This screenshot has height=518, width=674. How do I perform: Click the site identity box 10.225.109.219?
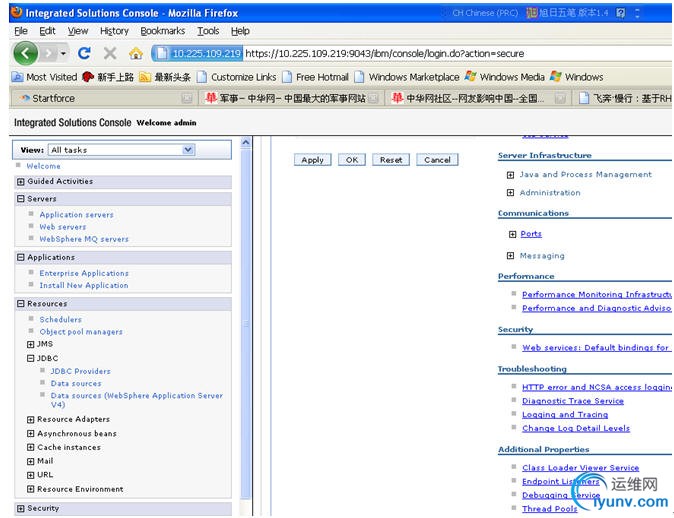(x=198, y=54)
